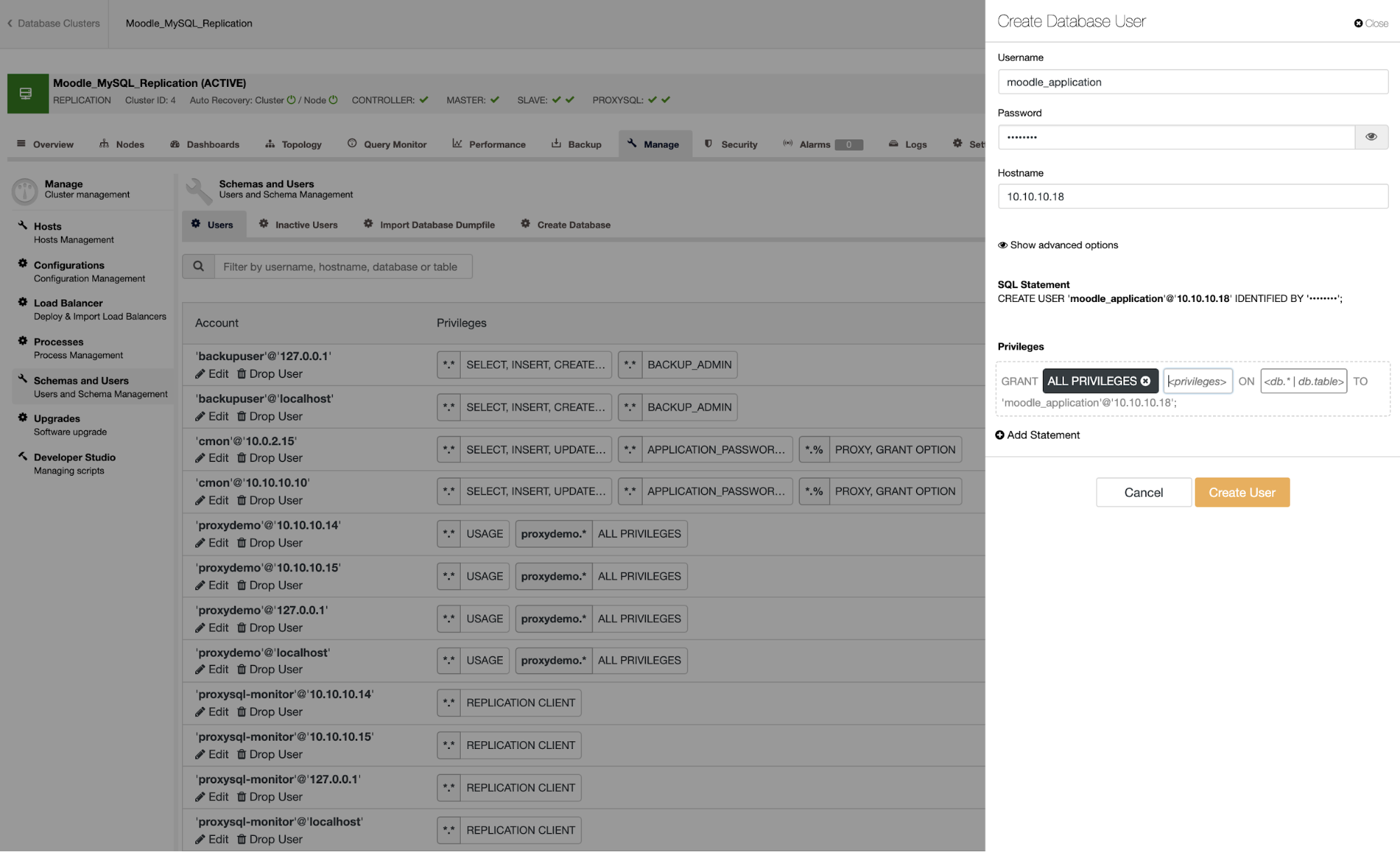Click the db.table entry box
The height and width of the screenshot is (852, 1400).
pos(1303,381)
